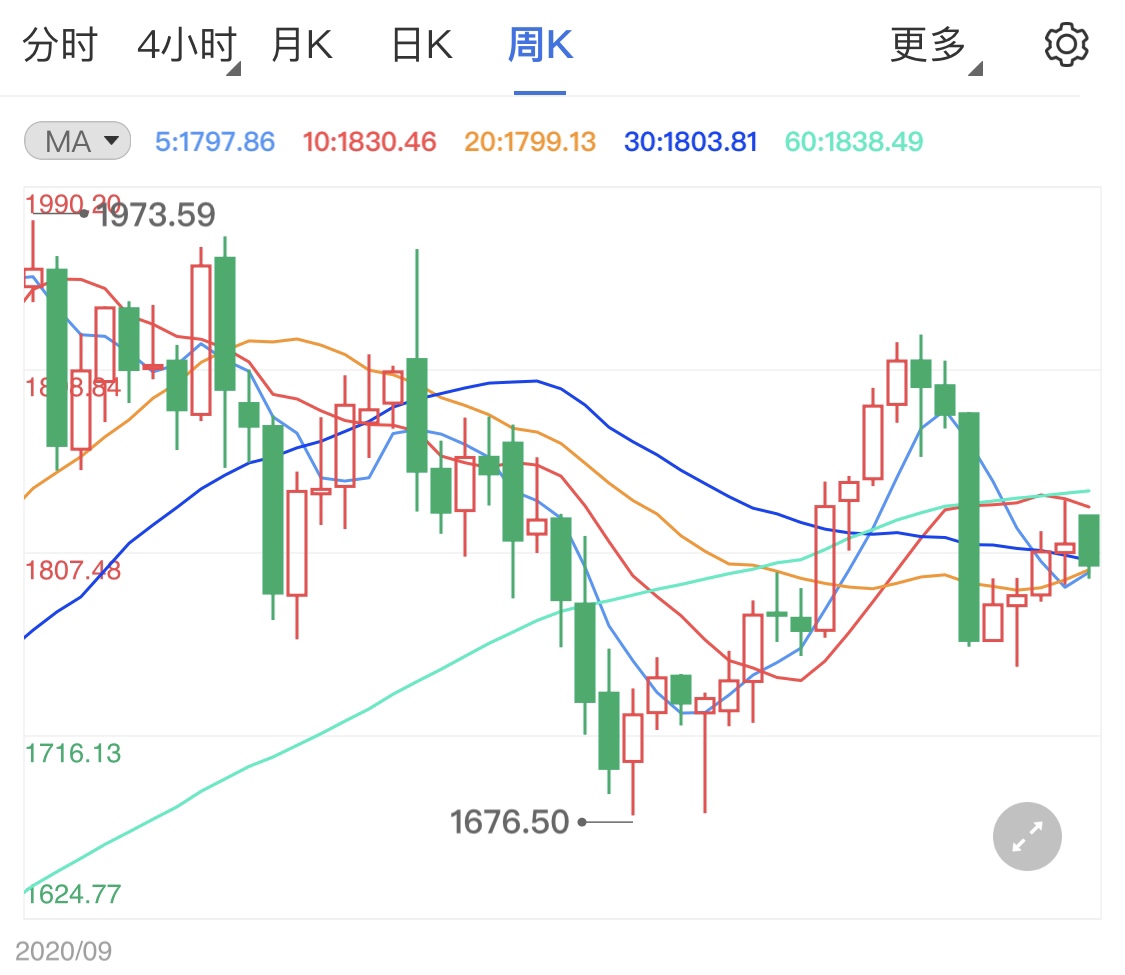Click the low price label 1676.50

point(509,821)
